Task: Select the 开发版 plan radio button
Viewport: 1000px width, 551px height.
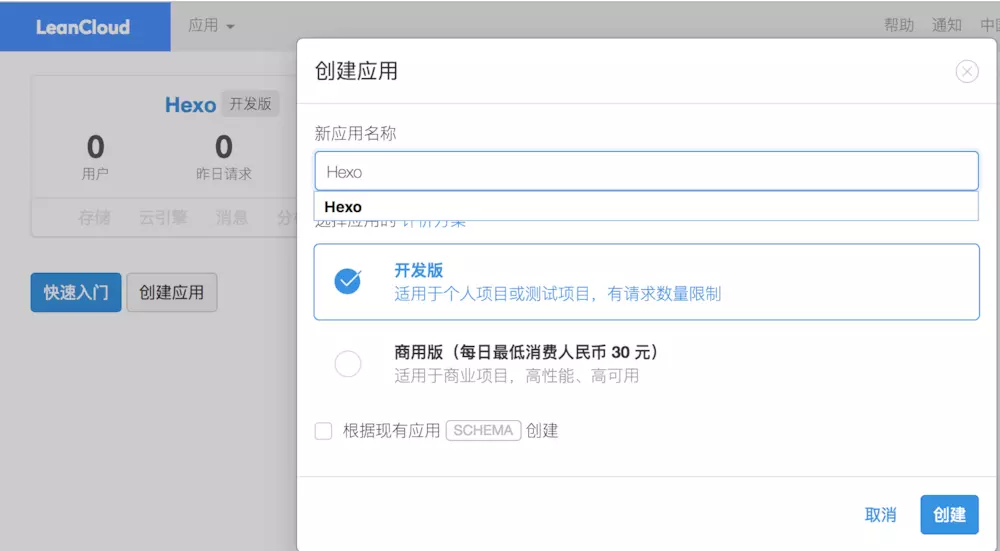Action: coord(348,281)
